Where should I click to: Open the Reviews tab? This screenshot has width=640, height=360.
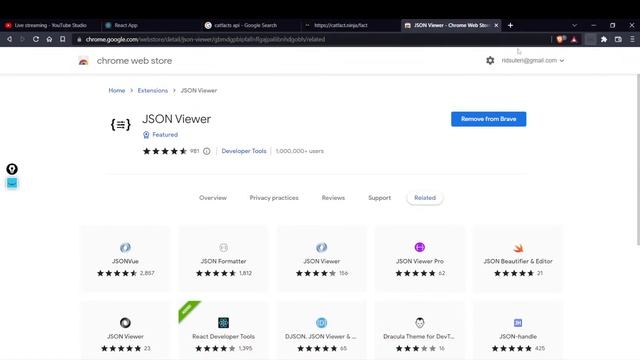(x=333, y=198)
